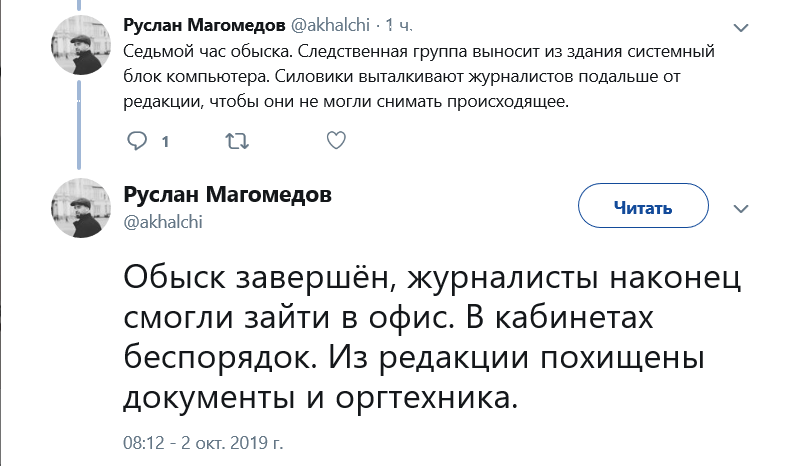The image size is (800, 466).
Task: Click the '08:12 - 2 окт. 2019 г.' timestamp
Action: coord(204,442)
